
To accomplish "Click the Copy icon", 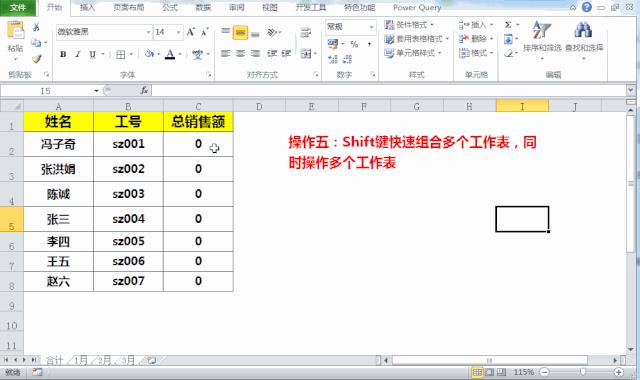I will tap(36, 42).
